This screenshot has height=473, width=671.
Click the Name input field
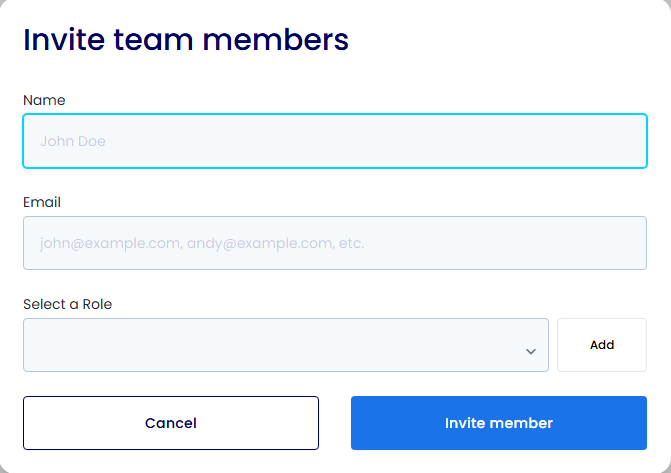335,141
